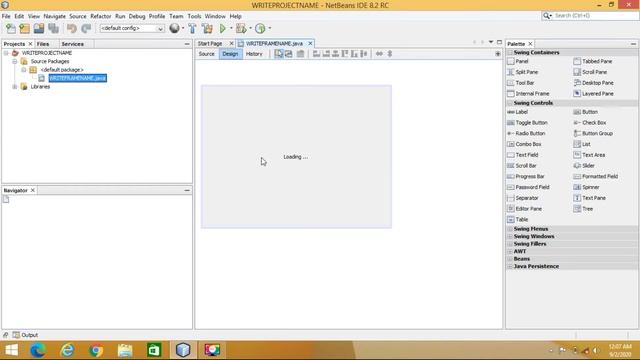Click the vertical resizability icon
This screenshot has width=640, height=360.
(390, 54)
